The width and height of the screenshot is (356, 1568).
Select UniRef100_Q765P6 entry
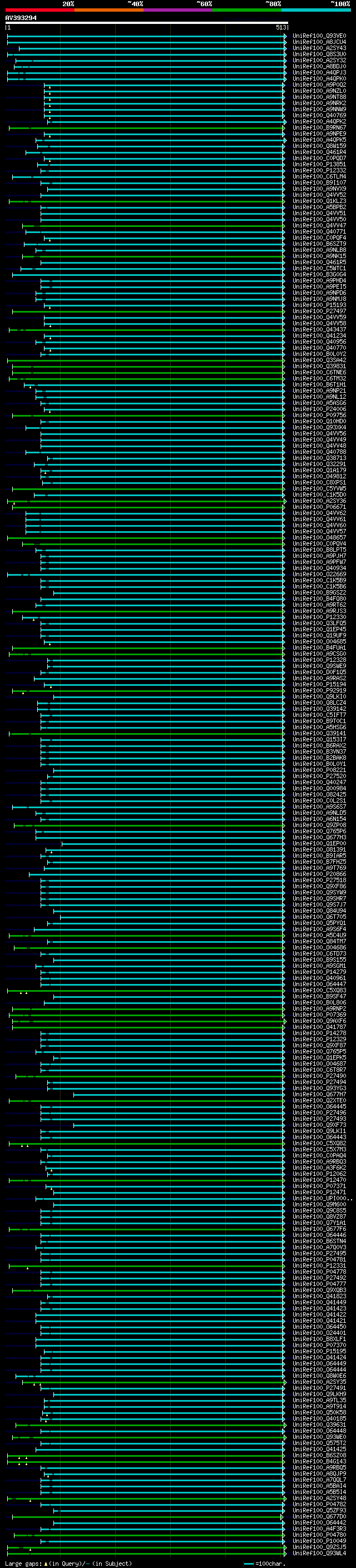(x=319, y=832)
